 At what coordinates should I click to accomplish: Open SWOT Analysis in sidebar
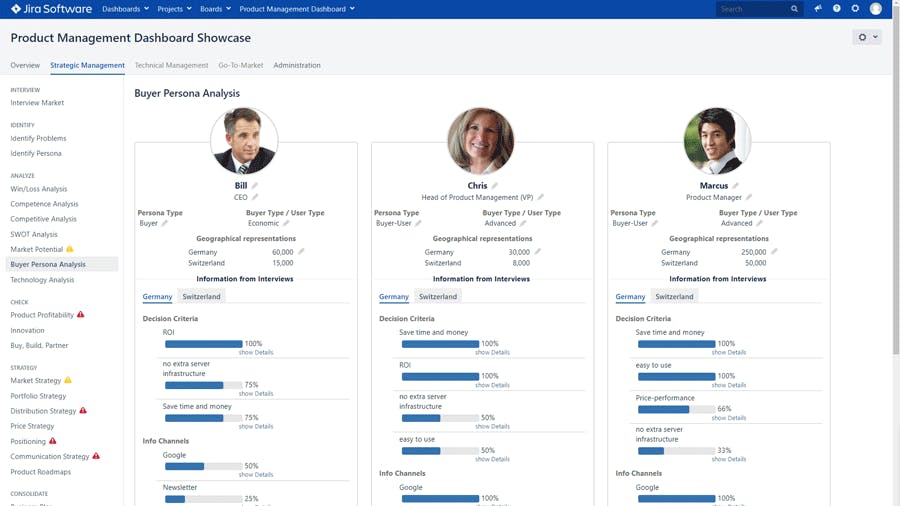point(34,234)
